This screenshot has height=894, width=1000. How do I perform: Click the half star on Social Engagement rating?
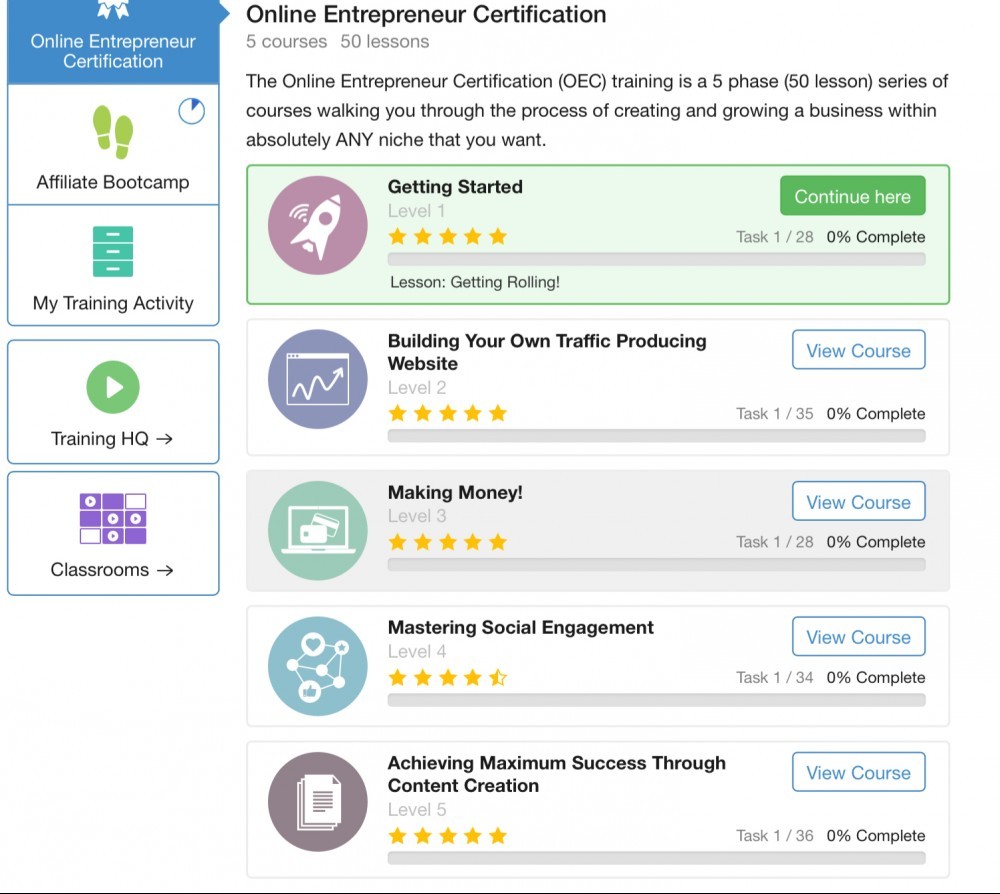point(498,677)
